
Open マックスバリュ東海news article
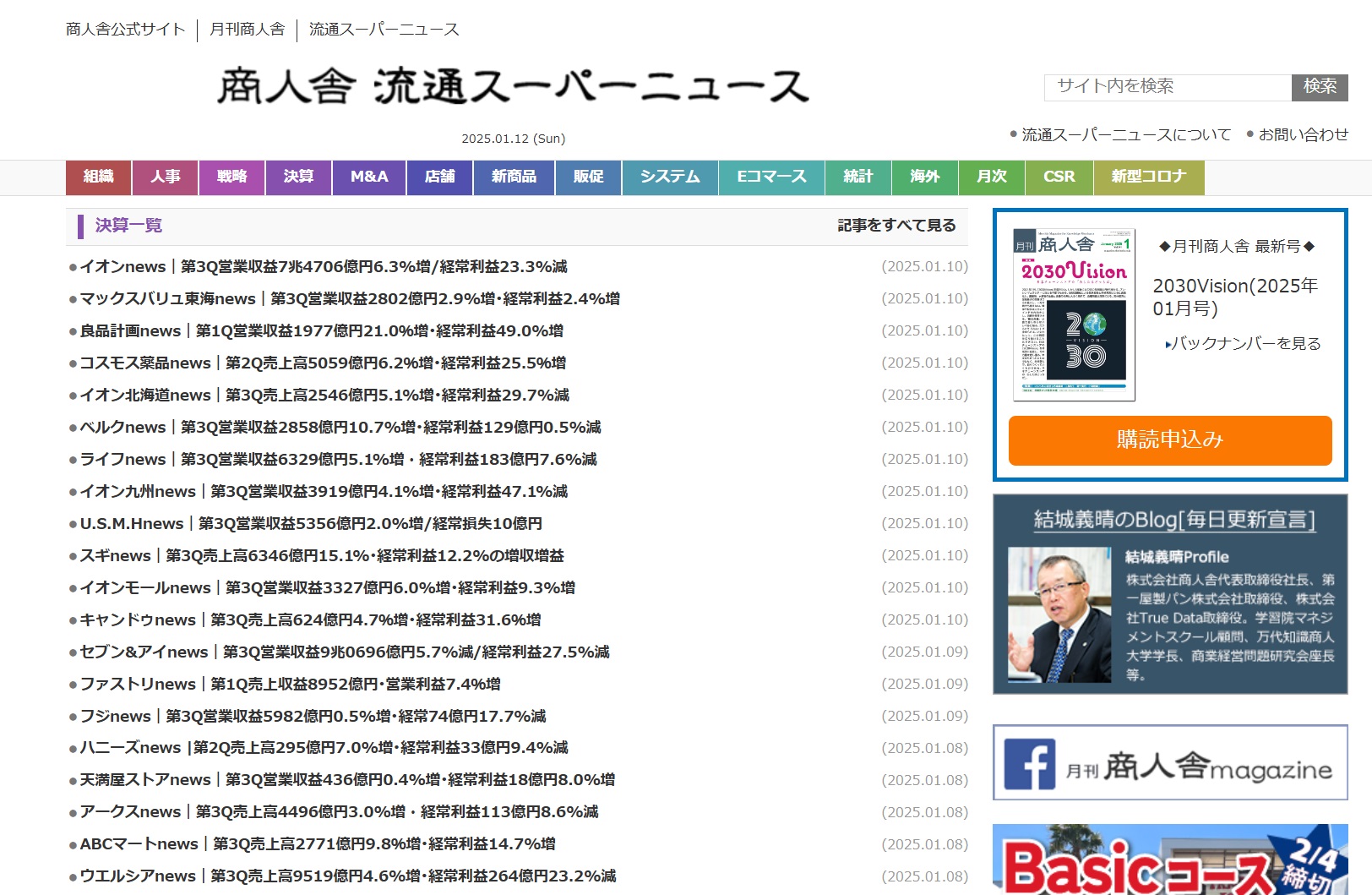[350, 299]
